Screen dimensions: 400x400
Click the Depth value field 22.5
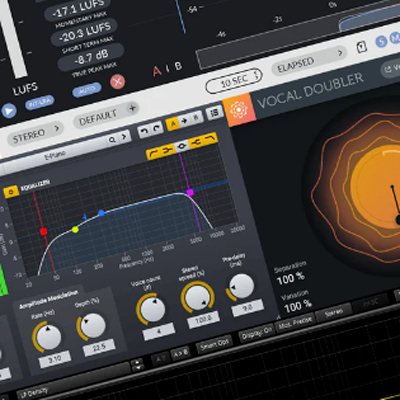click(x=99, y=348)
